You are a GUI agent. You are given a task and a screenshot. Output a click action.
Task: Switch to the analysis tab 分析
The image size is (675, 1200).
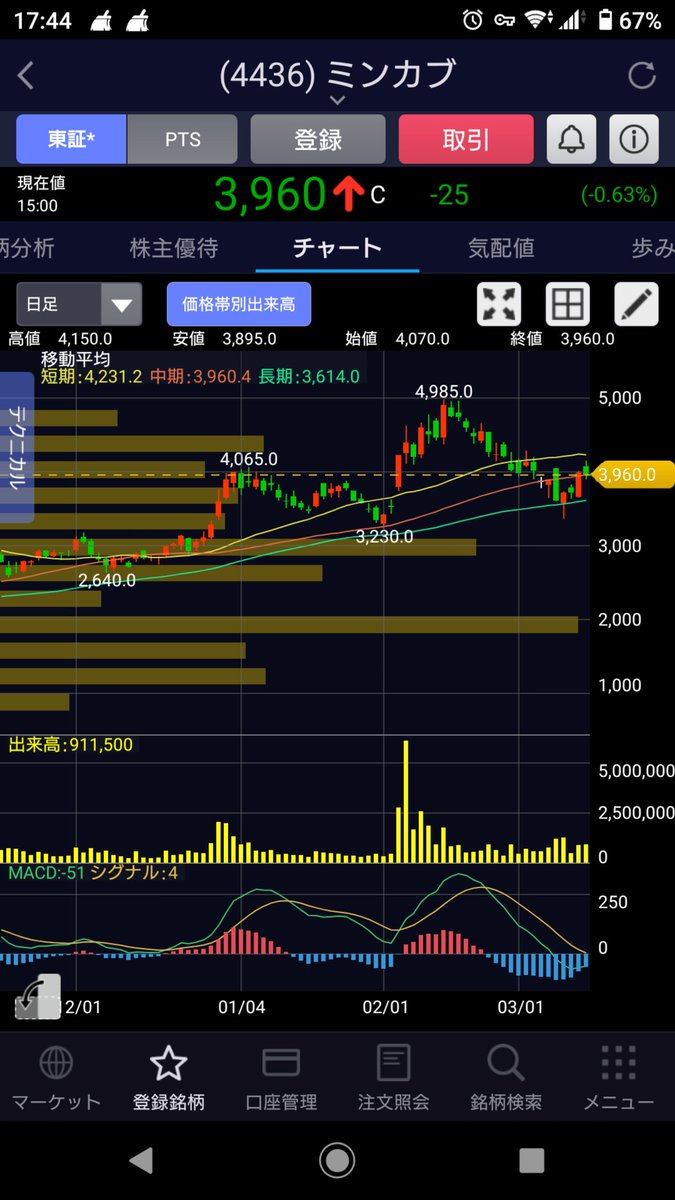click(x=27, y=248)
